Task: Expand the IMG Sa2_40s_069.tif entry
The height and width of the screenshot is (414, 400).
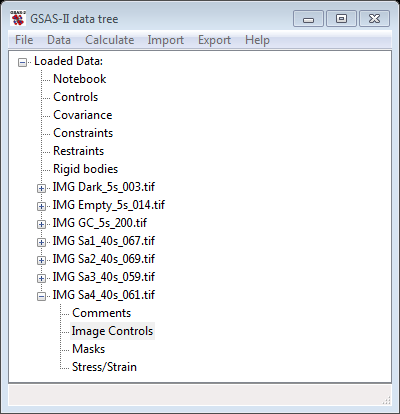Action: 41,260
